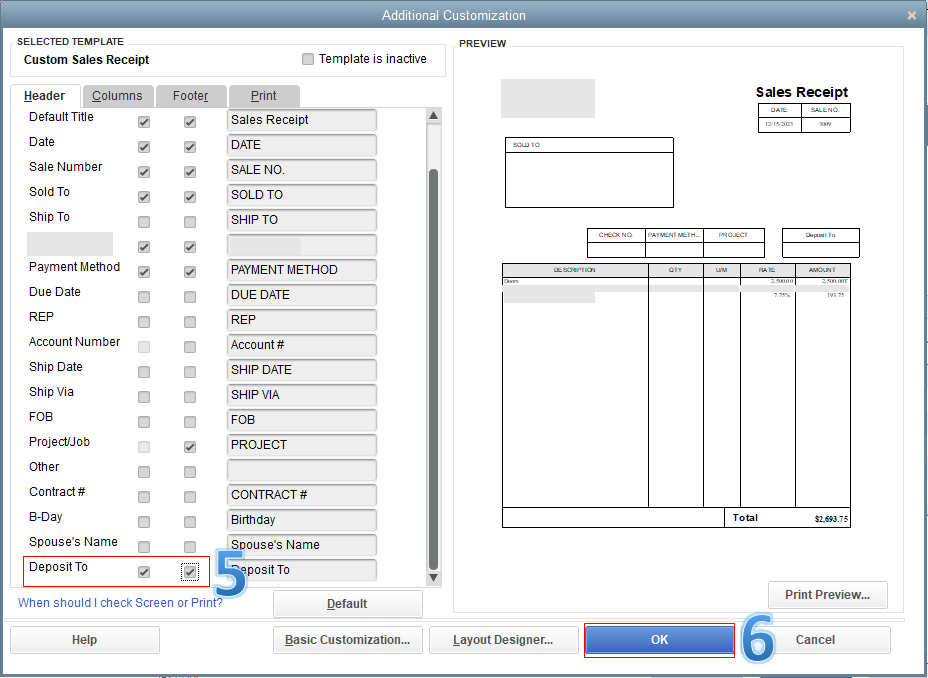
Task: Enable the Ship Date Screen checkbox
Action: tap(143, 371)
